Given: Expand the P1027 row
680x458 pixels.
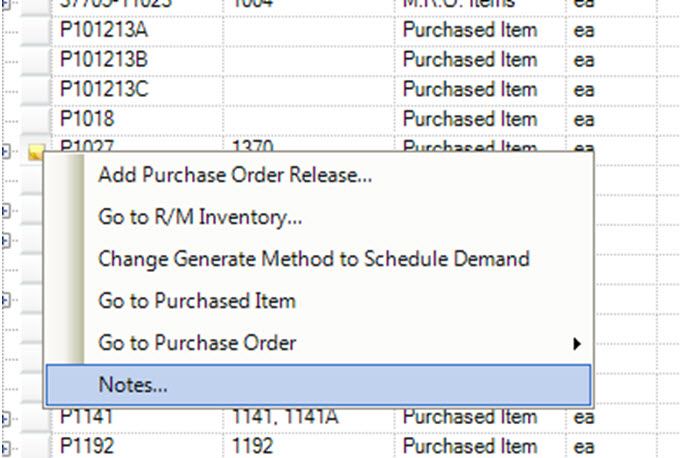Looking at the screenshot, I should (x=5, y=152).
